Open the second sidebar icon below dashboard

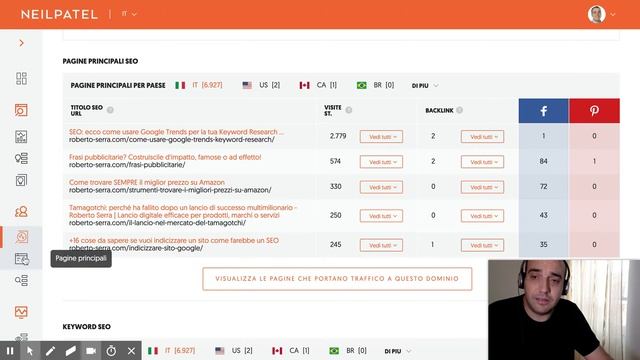click(x=21, y=110)
